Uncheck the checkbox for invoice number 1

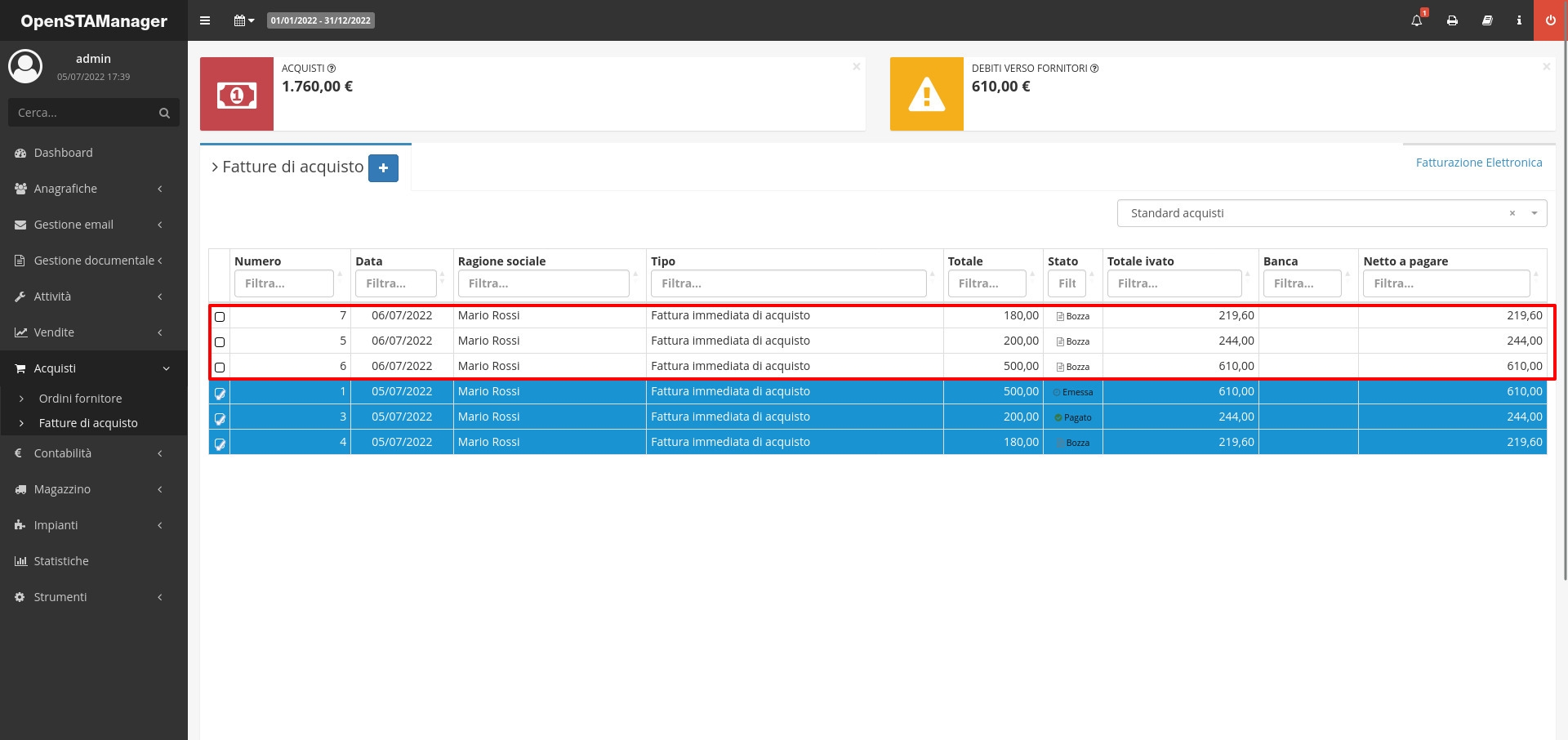click(x=220, y=394)
